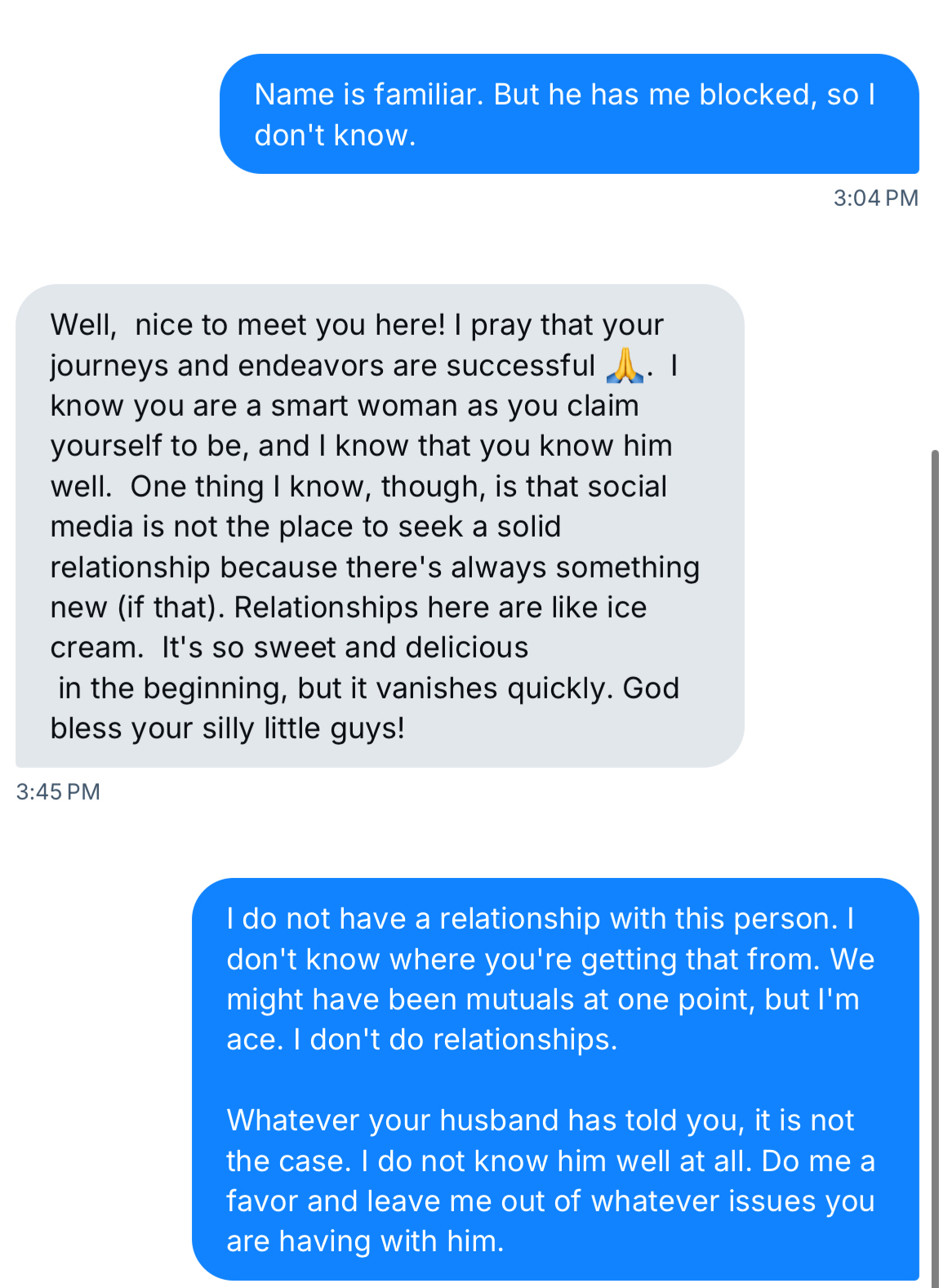Click the "don't know." line in the first bubble
The height and width of the screenshot is (1288, 939).
tap(335, 135)
